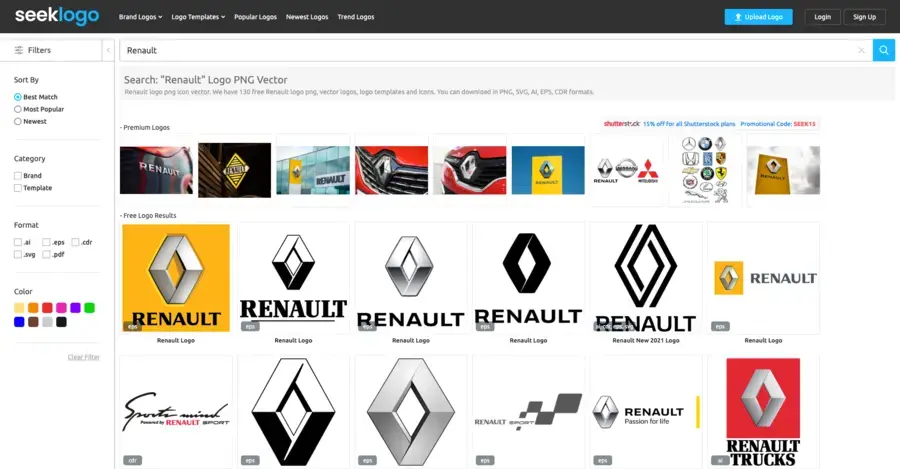Screen dimensions: 900x469
Task: Collapse the Filters sidebar with the chevron
Action: coord(108,50)
